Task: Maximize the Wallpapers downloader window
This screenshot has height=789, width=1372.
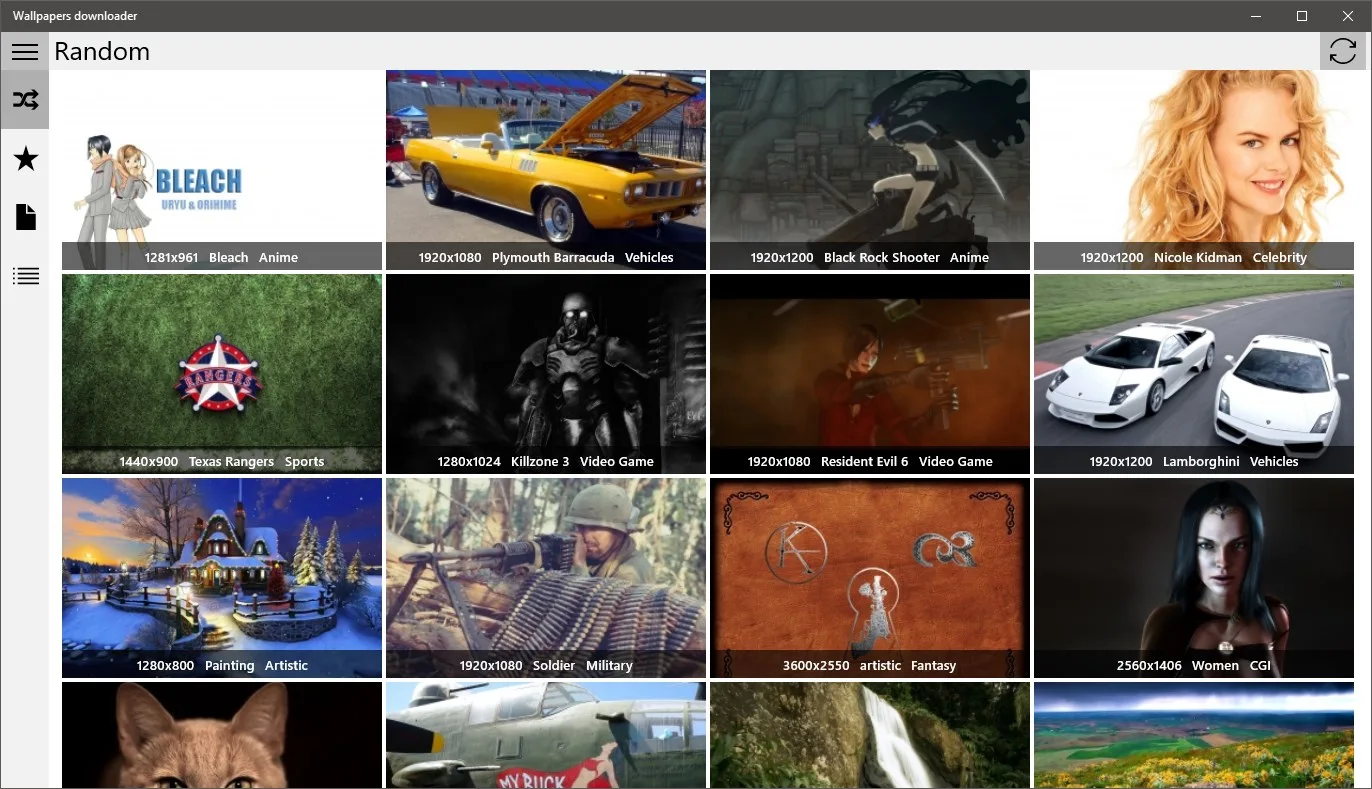Action: click(1302, 16)
